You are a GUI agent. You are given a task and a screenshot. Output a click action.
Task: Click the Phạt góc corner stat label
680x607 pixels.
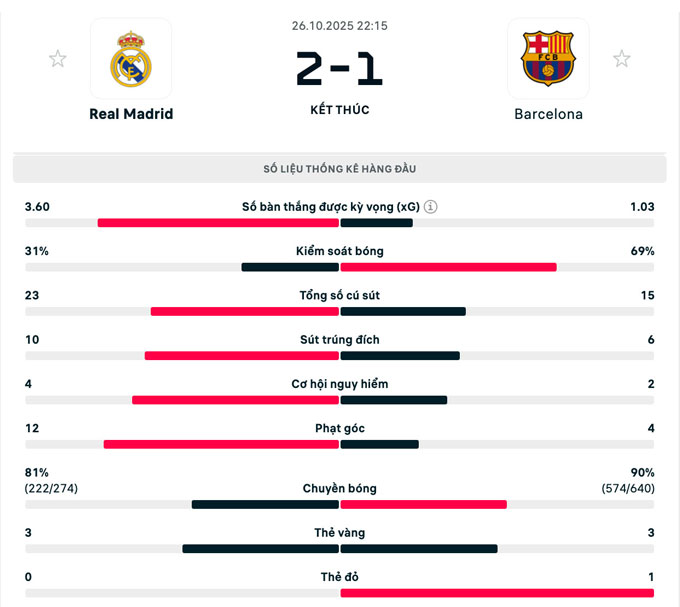click(340, 428)
